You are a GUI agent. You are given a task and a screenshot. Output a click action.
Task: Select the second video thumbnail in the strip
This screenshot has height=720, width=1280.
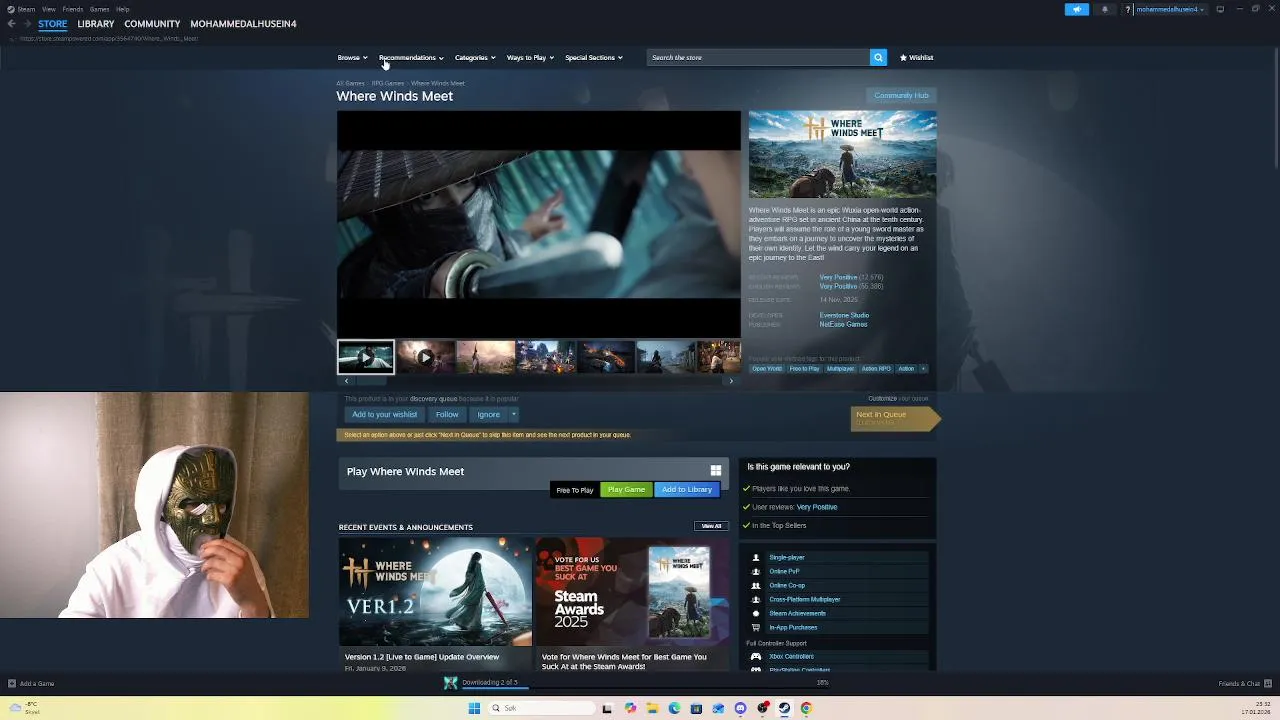[x=425, y=356]
